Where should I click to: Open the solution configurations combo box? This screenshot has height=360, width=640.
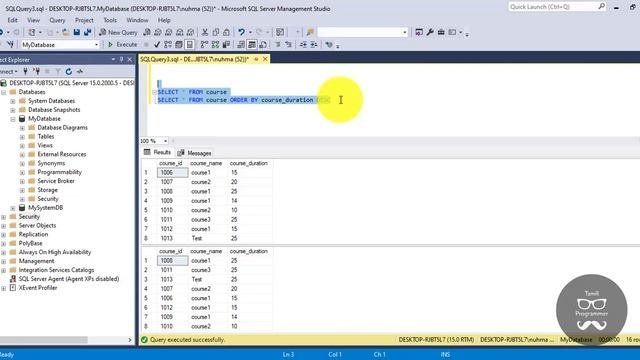coord(362,32)
